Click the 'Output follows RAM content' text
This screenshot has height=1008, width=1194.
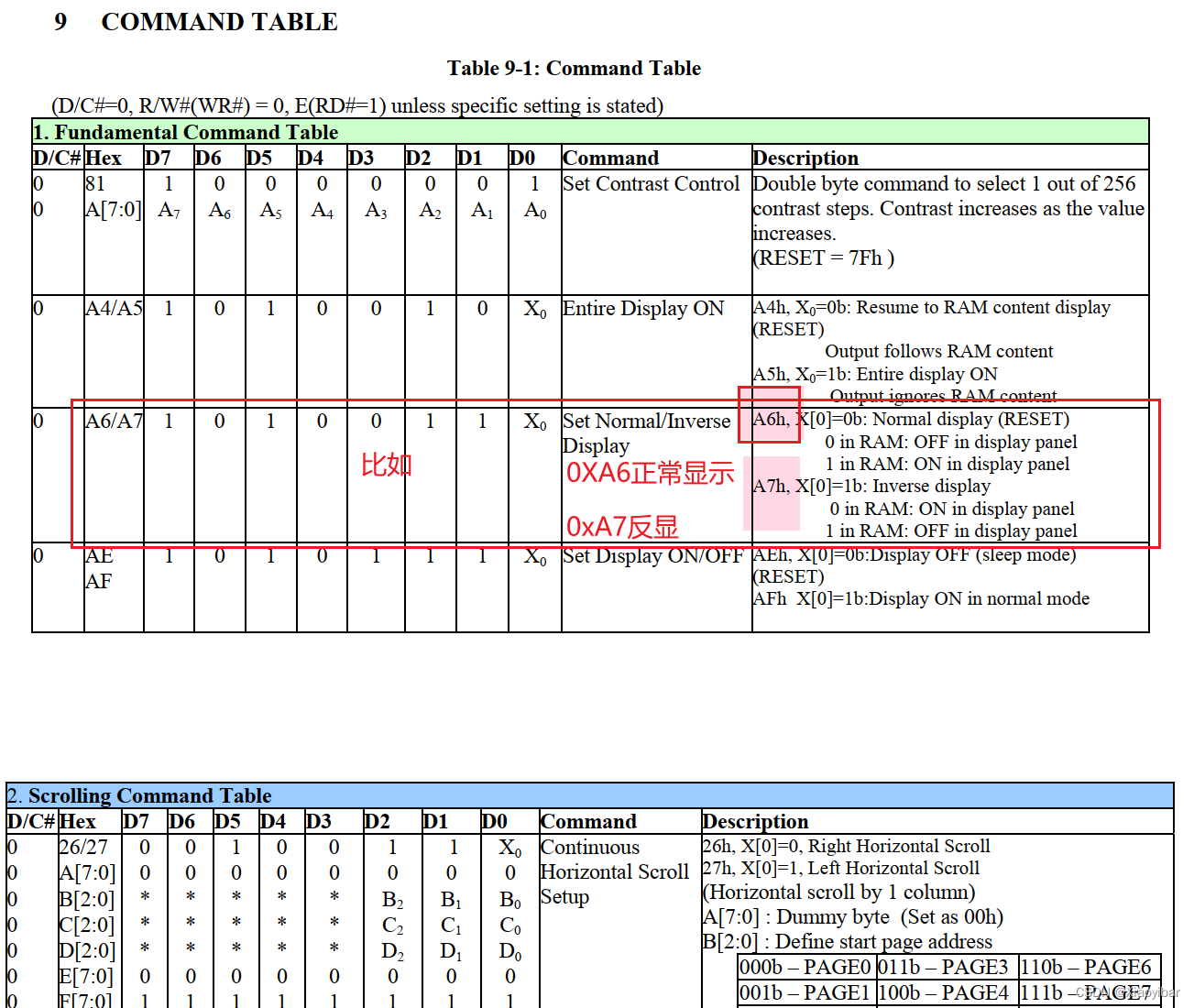tap(939, 352)
